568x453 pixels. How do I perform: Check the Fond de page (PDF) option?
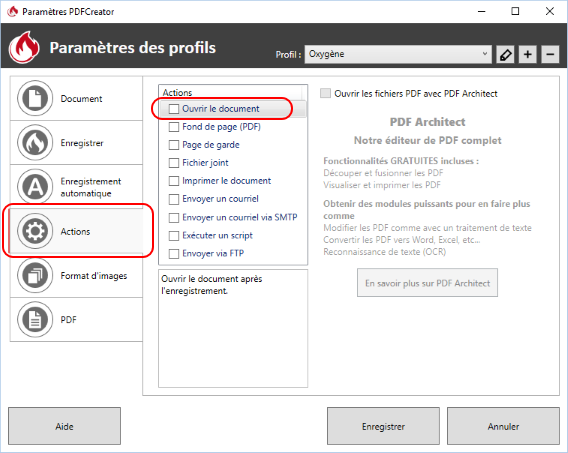174,127
